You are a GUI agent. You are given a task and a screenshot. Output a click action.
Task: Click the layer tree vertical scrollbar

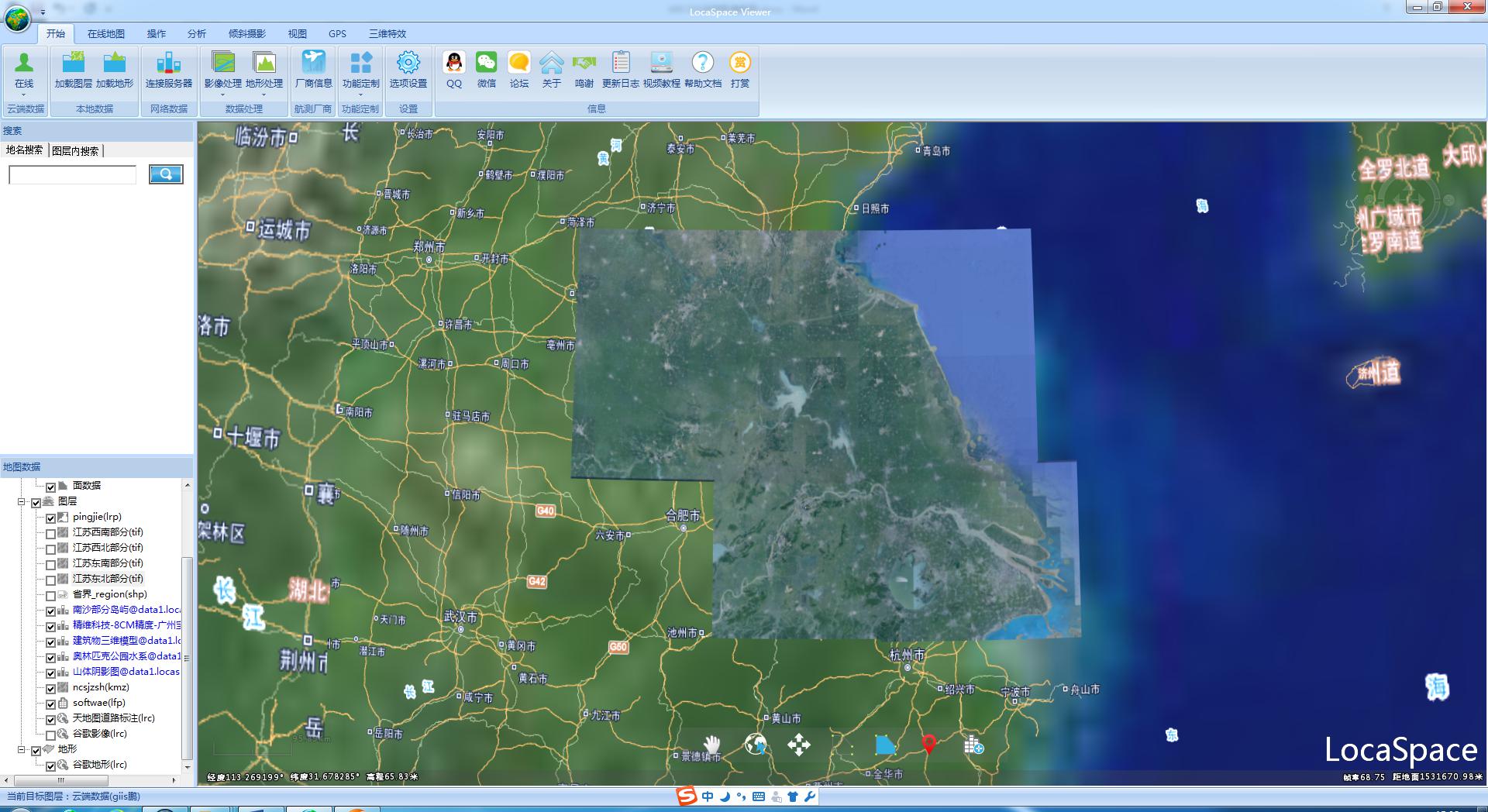[187, 657]
